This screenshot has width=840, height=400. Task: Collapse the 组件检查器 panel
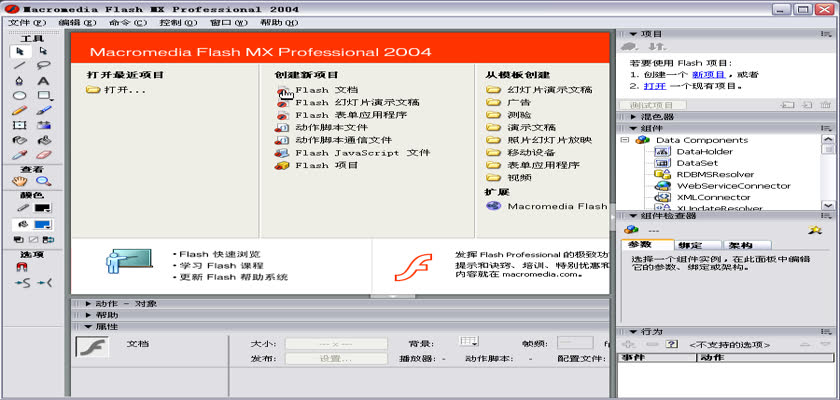[633, 215]
